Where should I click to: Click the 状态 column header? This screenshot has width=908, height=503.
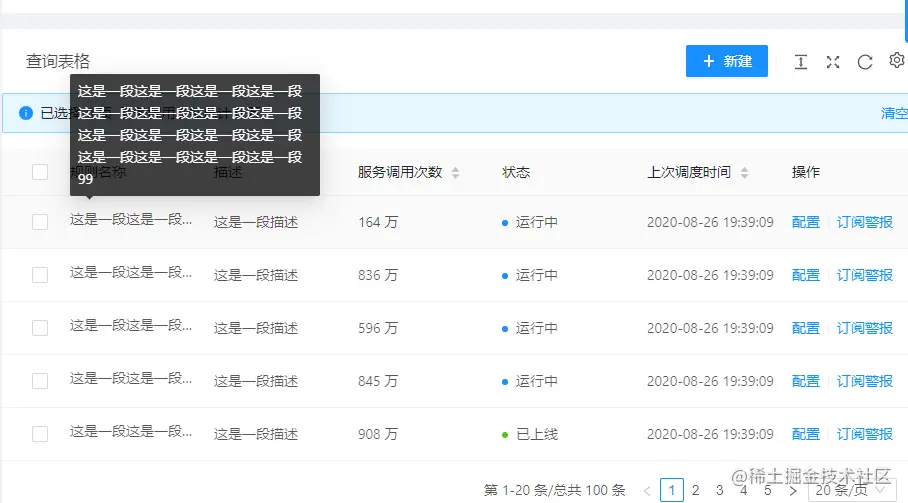[x=516, y=172]
